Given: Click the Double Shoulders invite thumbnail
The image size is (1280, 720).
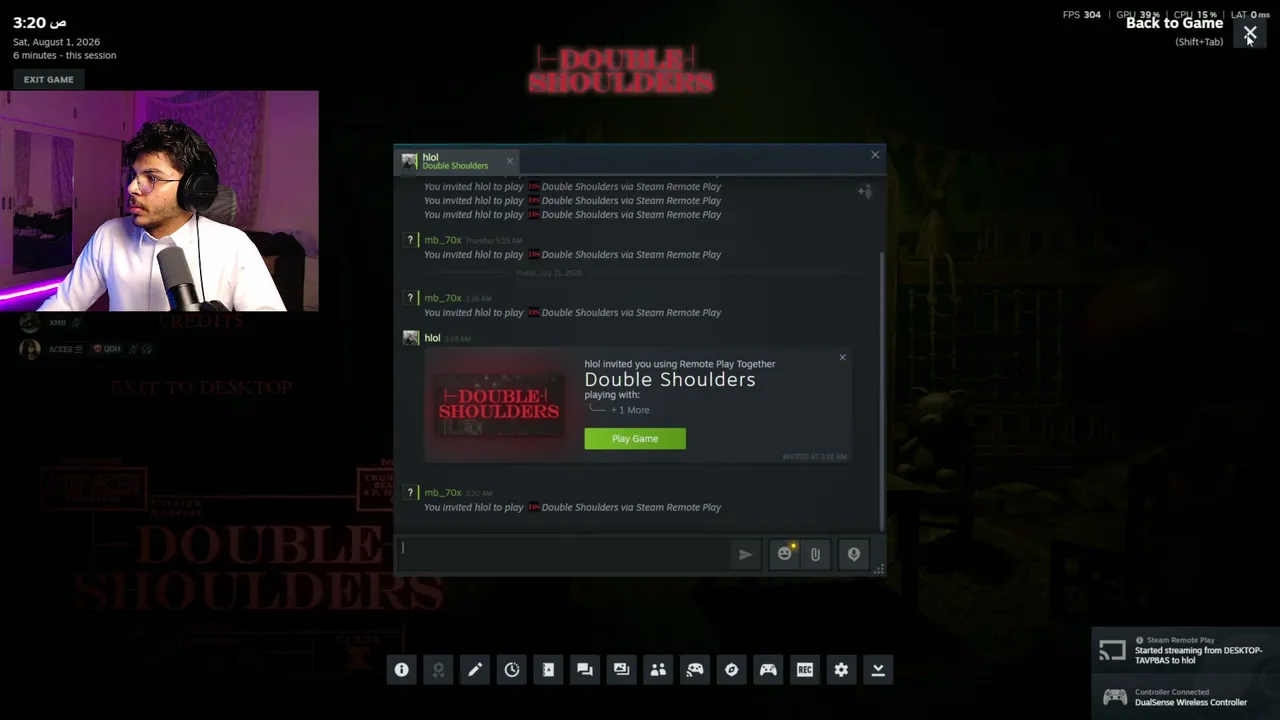Looking at the screenshot, I should click(x=498, y=404).
